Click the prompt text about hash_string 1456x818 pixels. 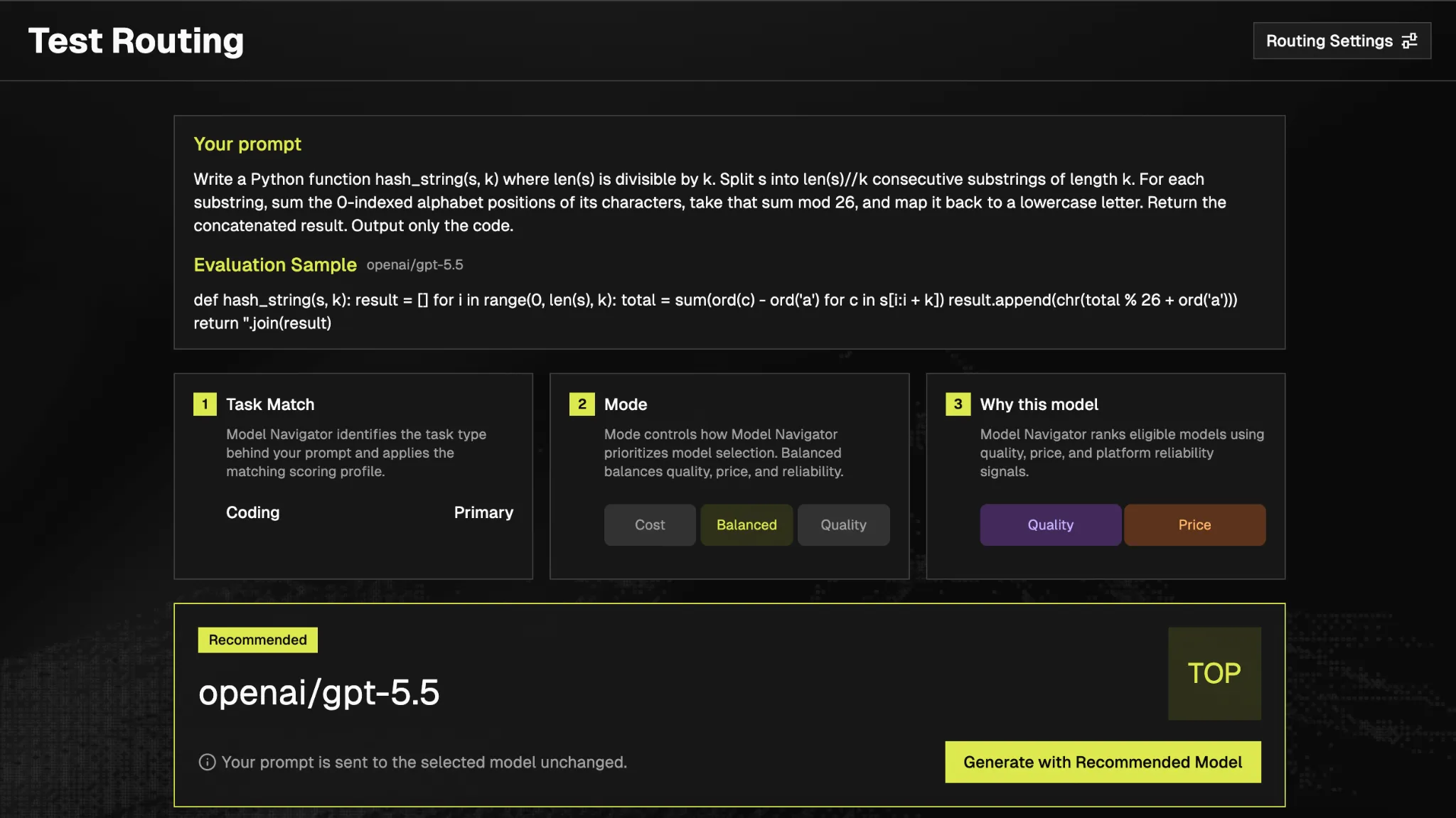pos(710,202)
